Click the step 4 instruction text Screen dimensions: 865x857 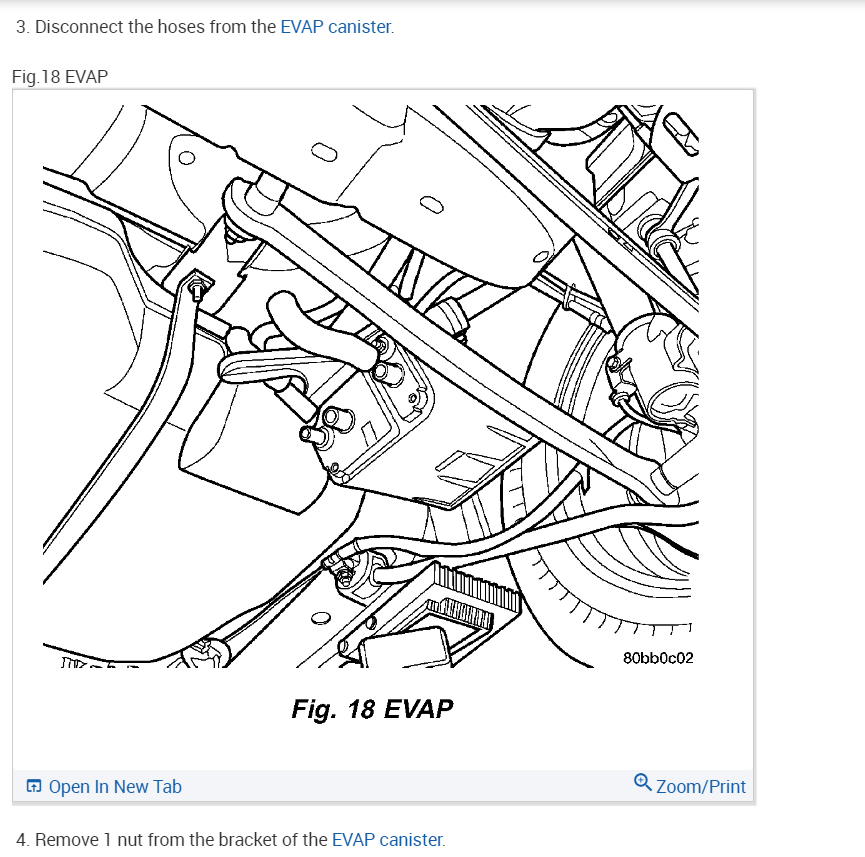pos(231,839)
